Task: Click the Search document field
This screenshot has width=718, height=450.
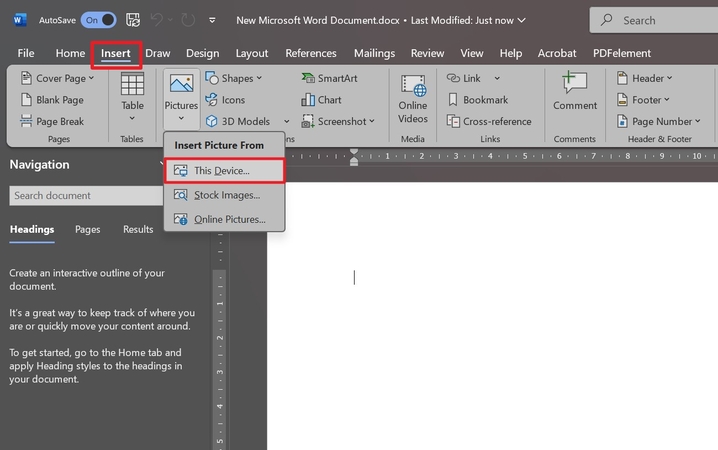Action: [x=86, y=195]
